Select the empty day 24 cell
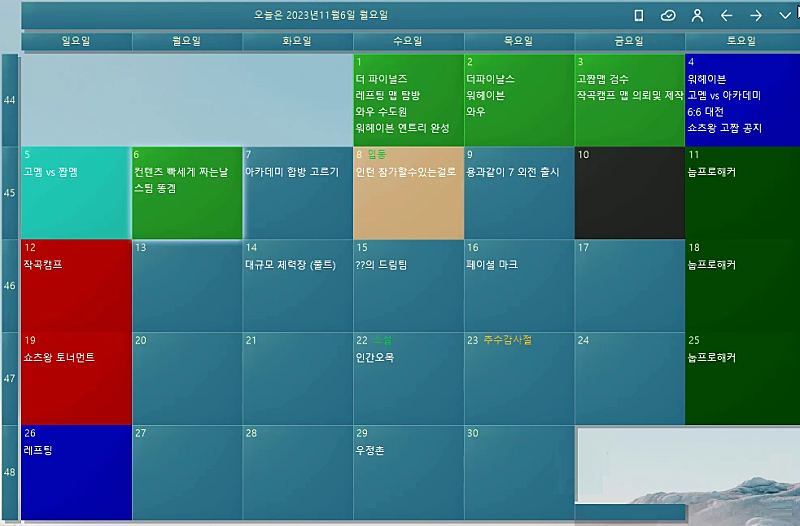This screenshot has width=800, height=526. pyautogui.click(x=630, y=379)
